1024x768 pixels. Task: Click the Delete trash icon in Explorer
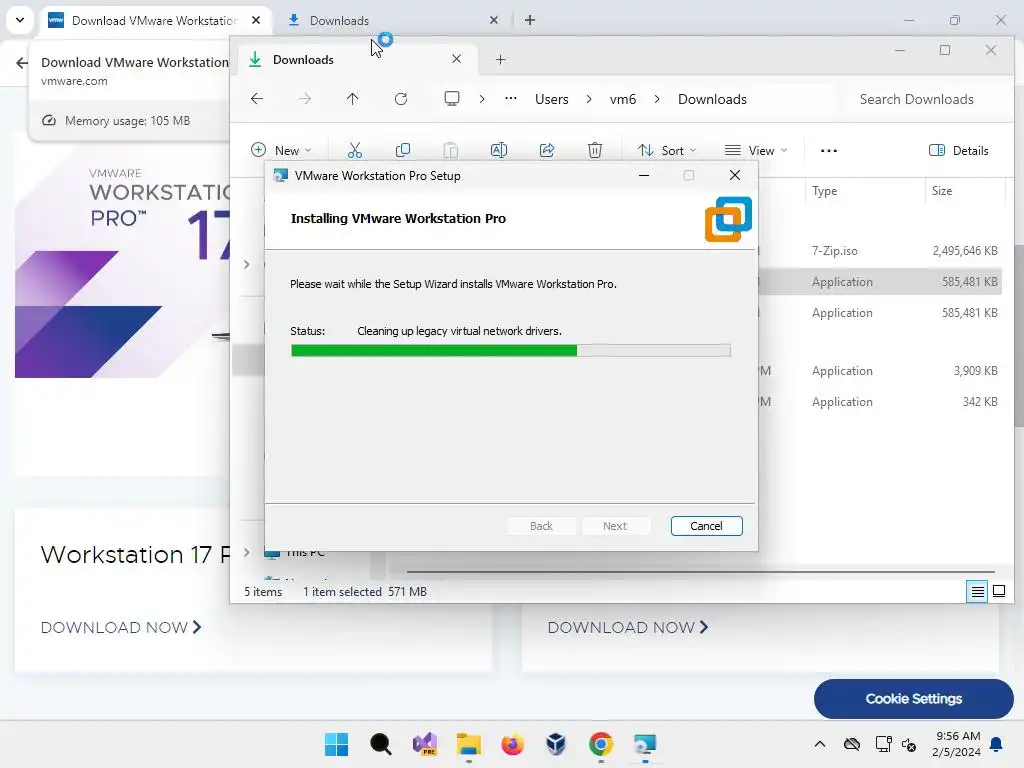(595, 151)
